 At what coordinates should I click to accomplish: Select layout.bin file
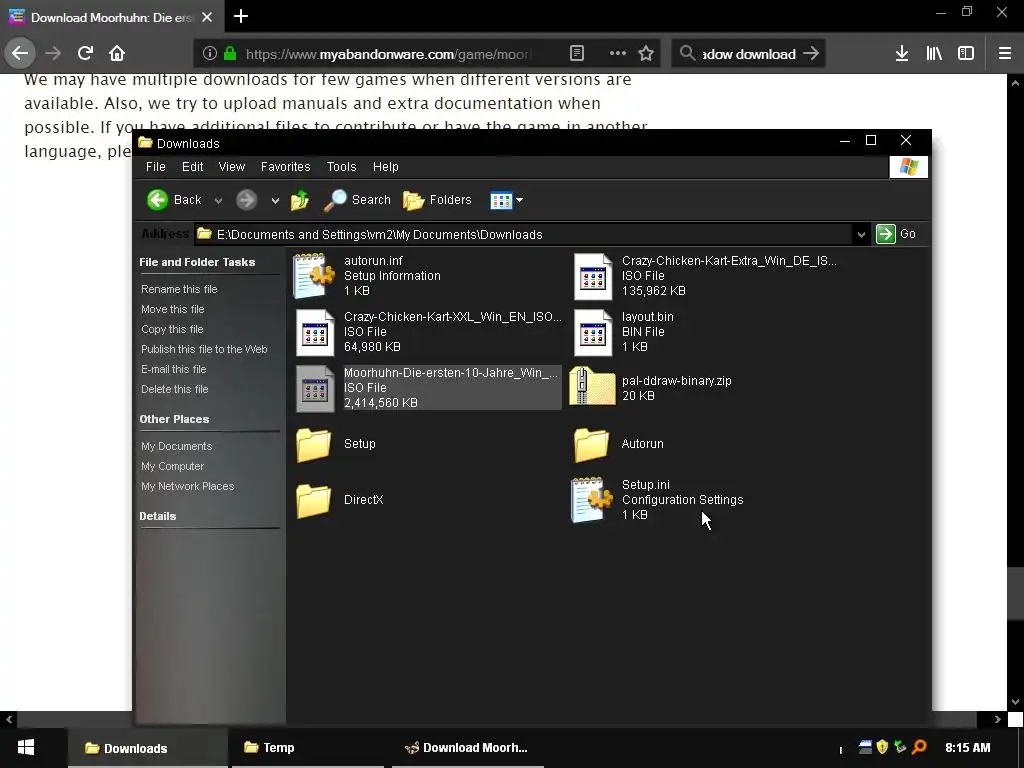624,332
